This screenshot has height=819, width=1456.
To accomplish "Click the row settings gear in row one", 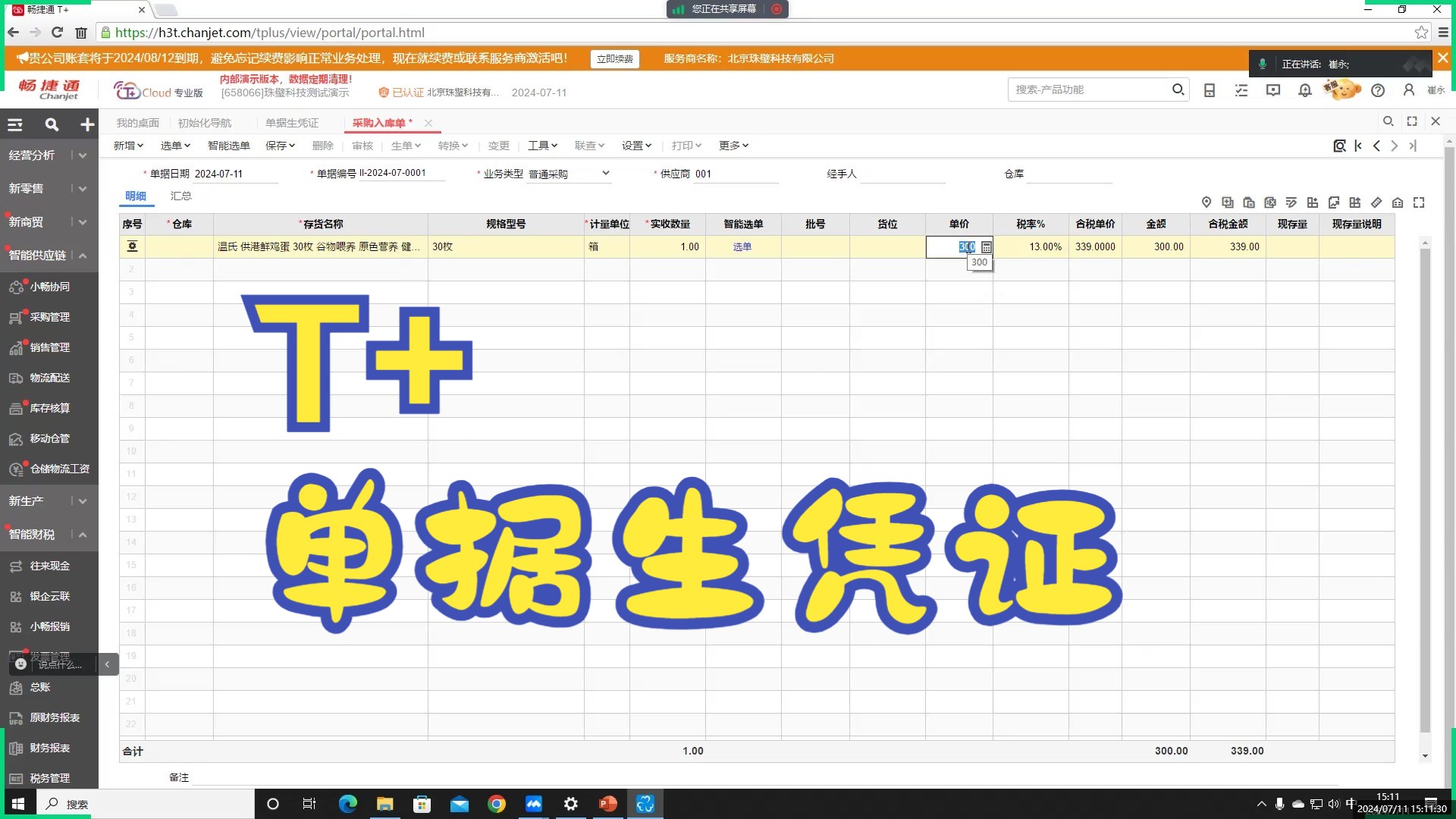I will (132, 246).
